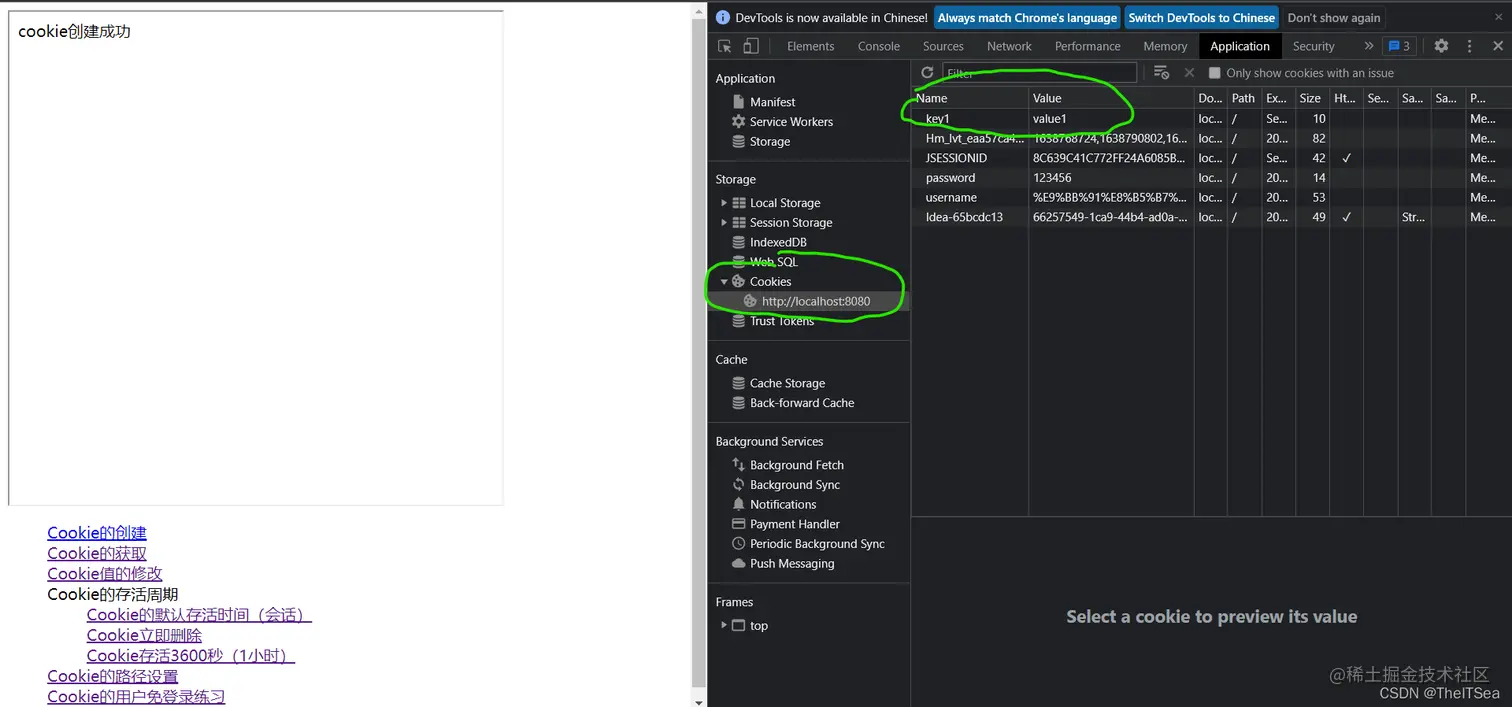Select the username cookie row
Image resolution: width=1512 pixels, height=707 pixels.
pyautogui.click(x=1212, y=198)
